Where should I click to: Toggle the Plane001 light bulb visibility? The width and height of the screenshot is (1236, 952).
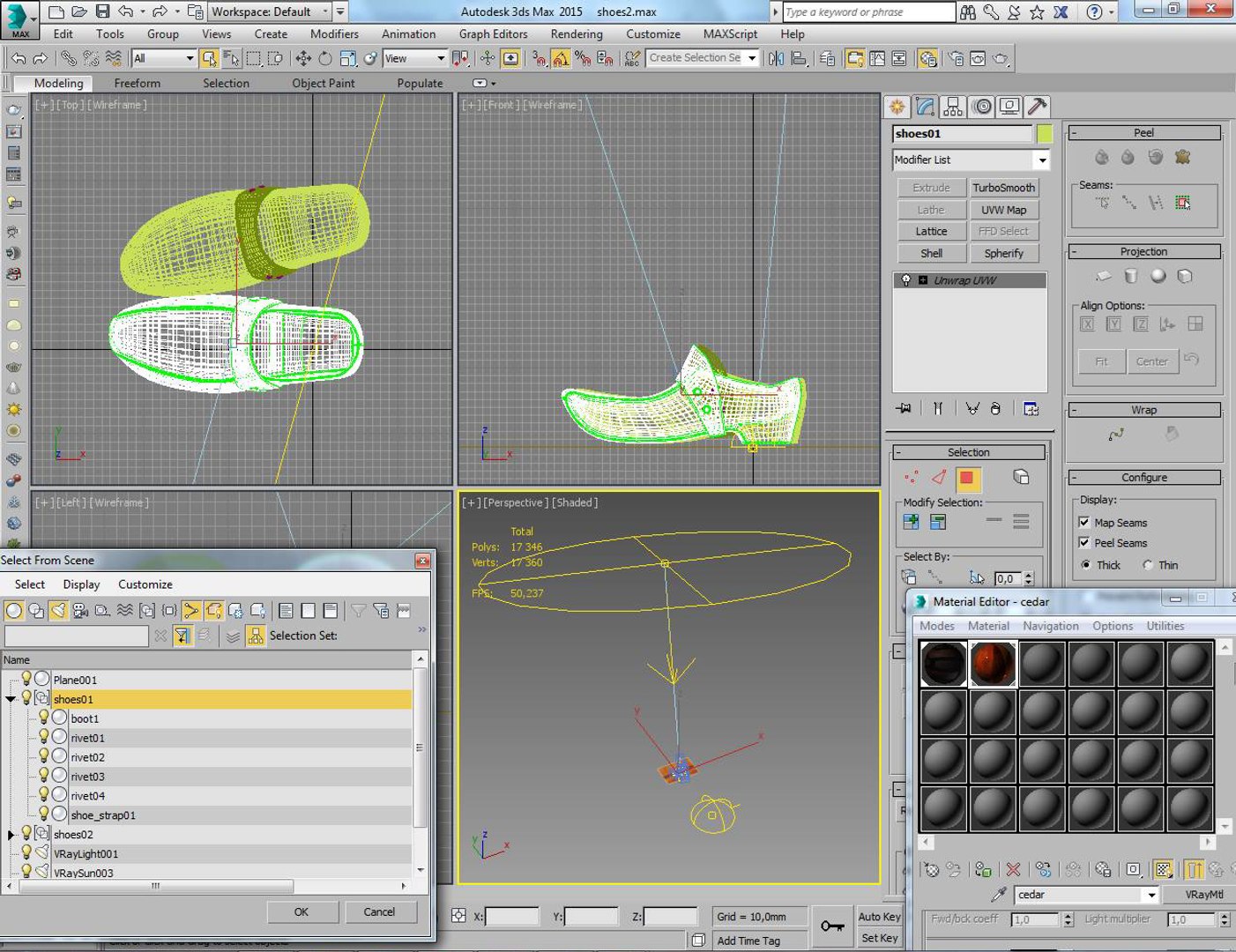click(26, 679)
